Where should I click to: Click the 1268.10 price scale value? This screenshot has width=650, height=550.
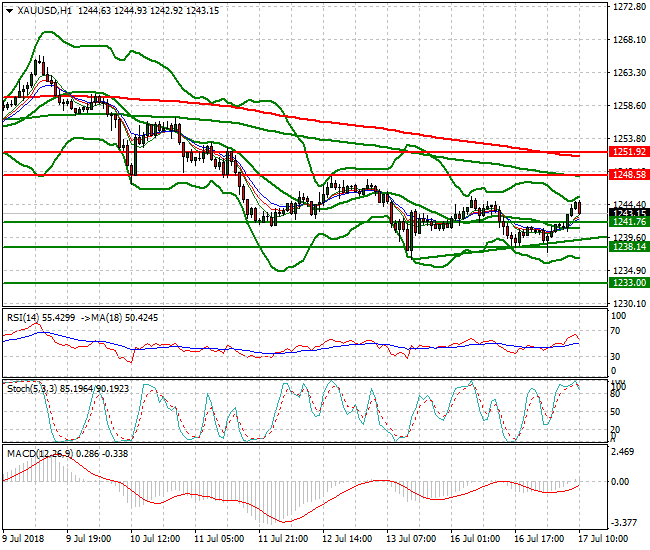[x=629, y=40]
